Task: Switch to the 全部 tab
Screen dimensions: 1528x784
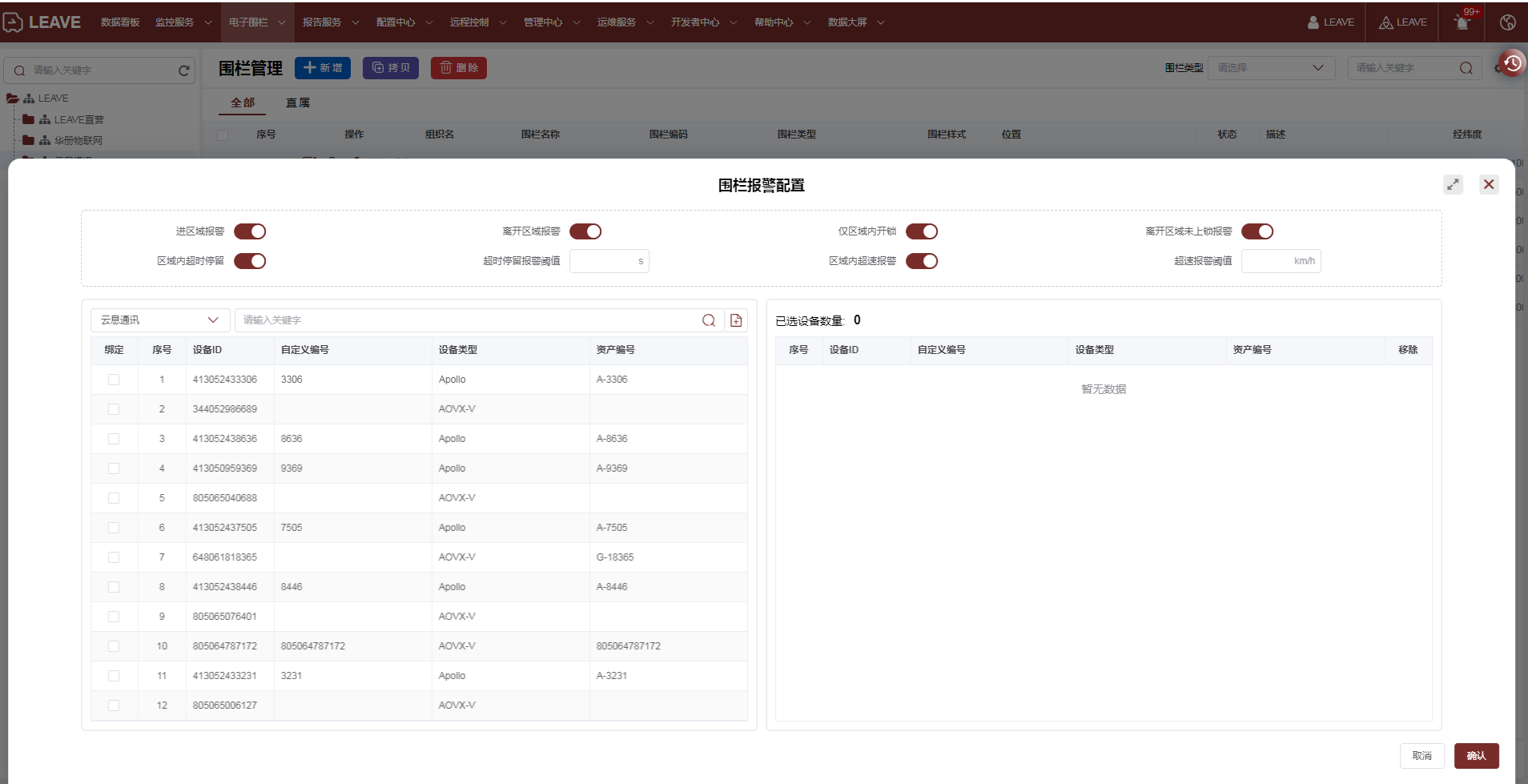Action: coord(243,103)
